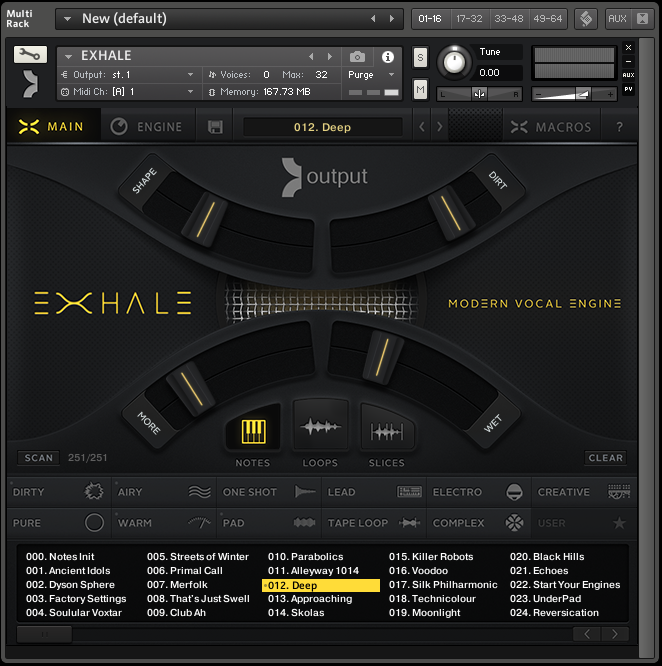
Task: Select the Loops waveform icon
Action: click(320, 428)
